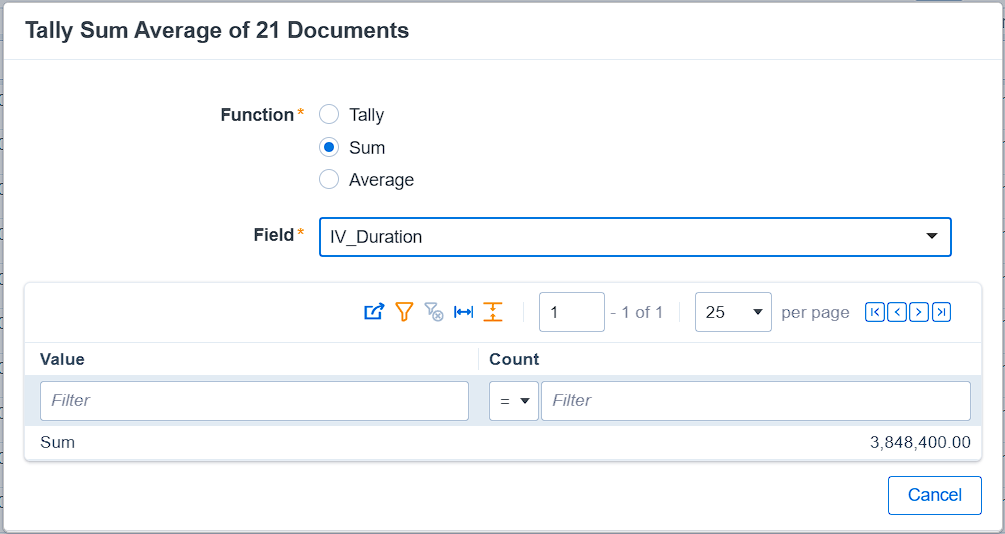Viewport: 1005px width, 534px height.
Task: Click the Value column header
Action: coord(62,359)
